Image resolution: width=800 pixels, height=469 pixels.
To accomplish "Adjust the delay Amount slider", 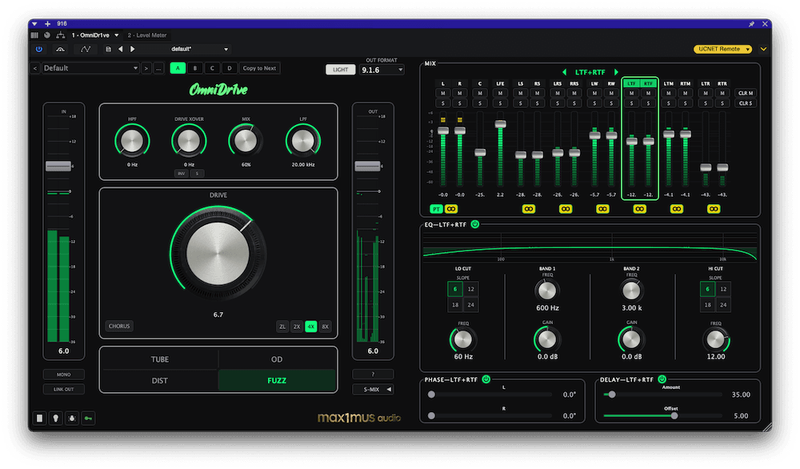I will pyautogui.click(x=662, y=394).
